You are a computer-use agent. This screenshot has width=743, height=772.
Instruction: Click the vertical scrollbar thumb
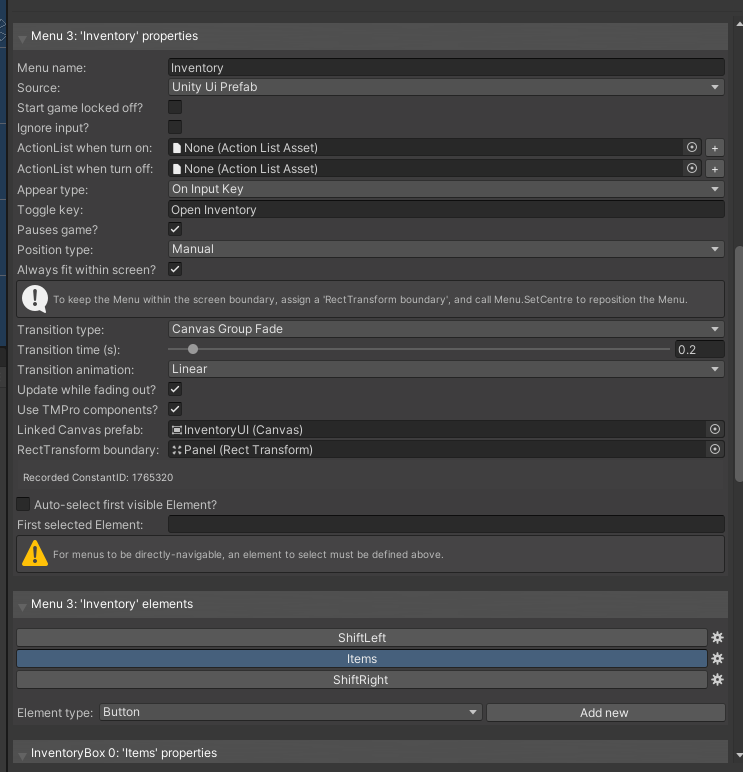click(x=739, y=363)
